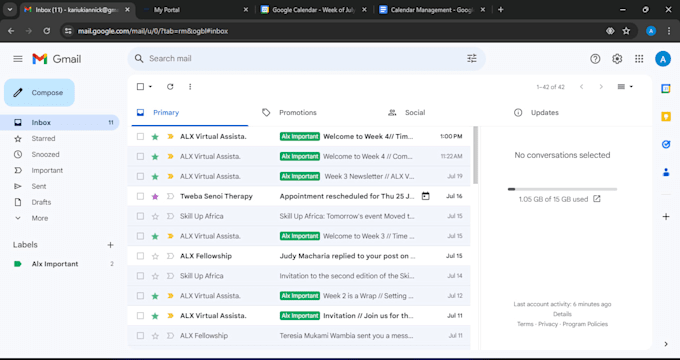Select checkbox for Judy Macharia replied email
This screenshot has height=360, width=680.
click(140, 256)
